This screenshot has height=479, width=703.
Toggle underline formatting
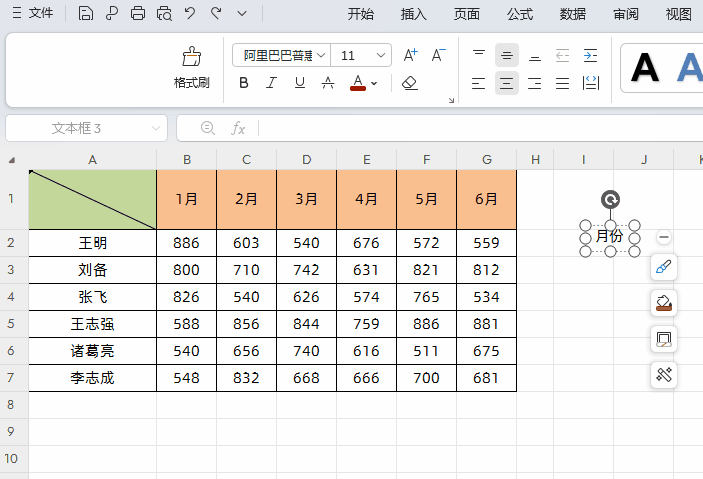(299, 83)
